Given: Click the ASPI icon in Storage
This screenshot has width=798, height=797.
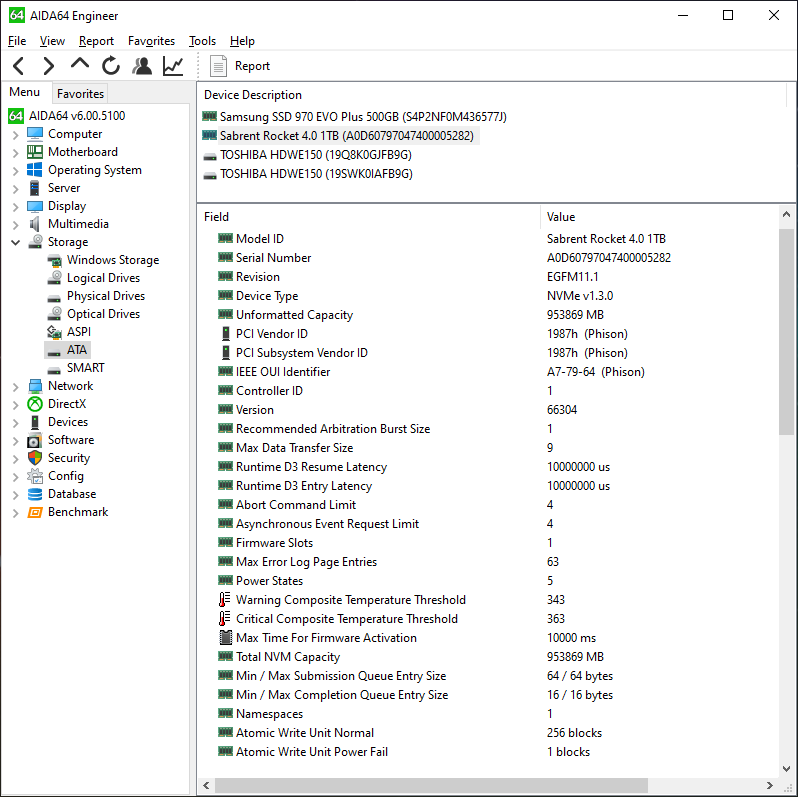Looking at the screenshot, I should click(x=54, y=332).
